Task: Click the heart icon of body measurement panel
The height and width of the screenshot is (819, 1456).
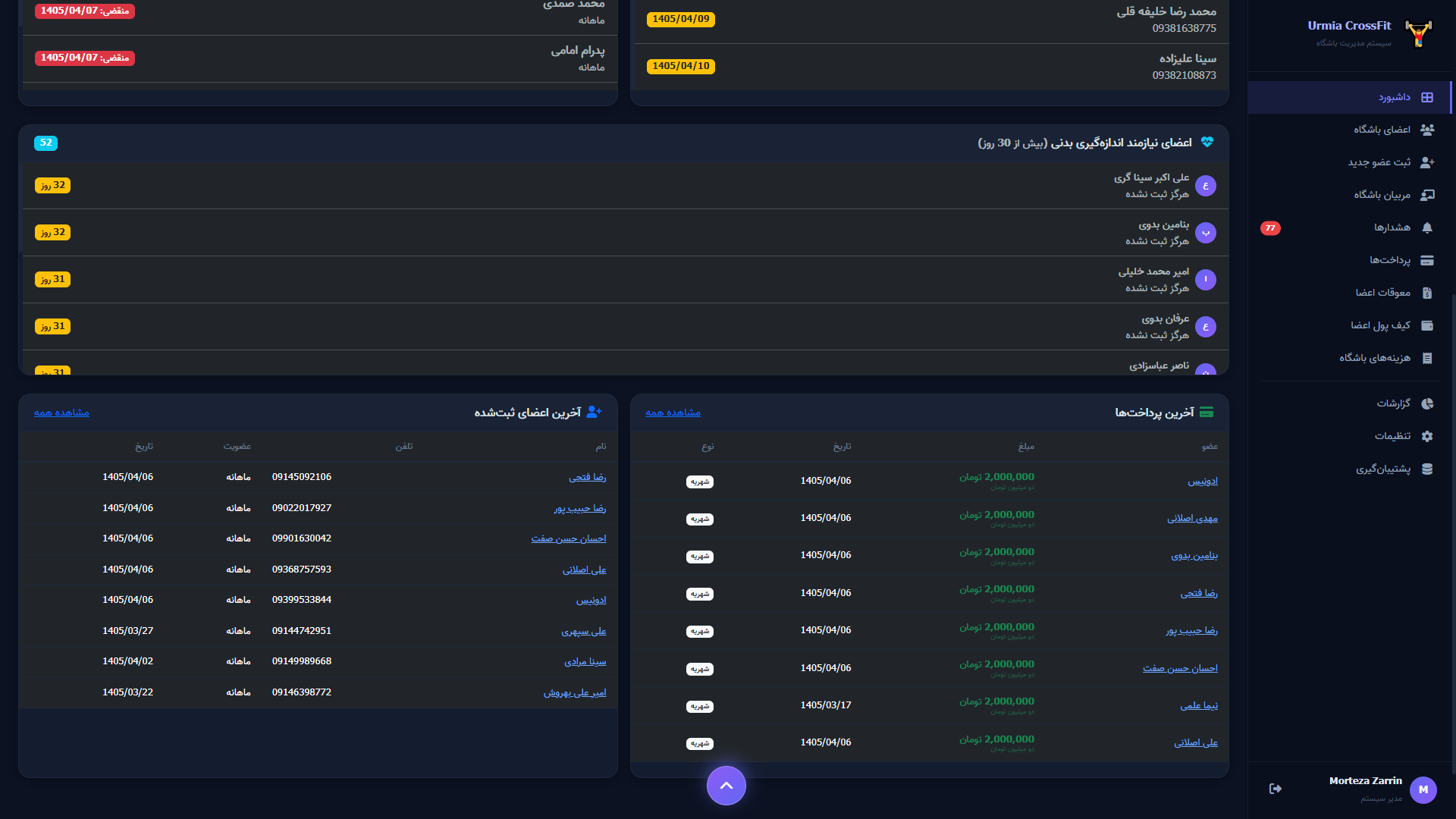Action: click(x=1207, y=142)
